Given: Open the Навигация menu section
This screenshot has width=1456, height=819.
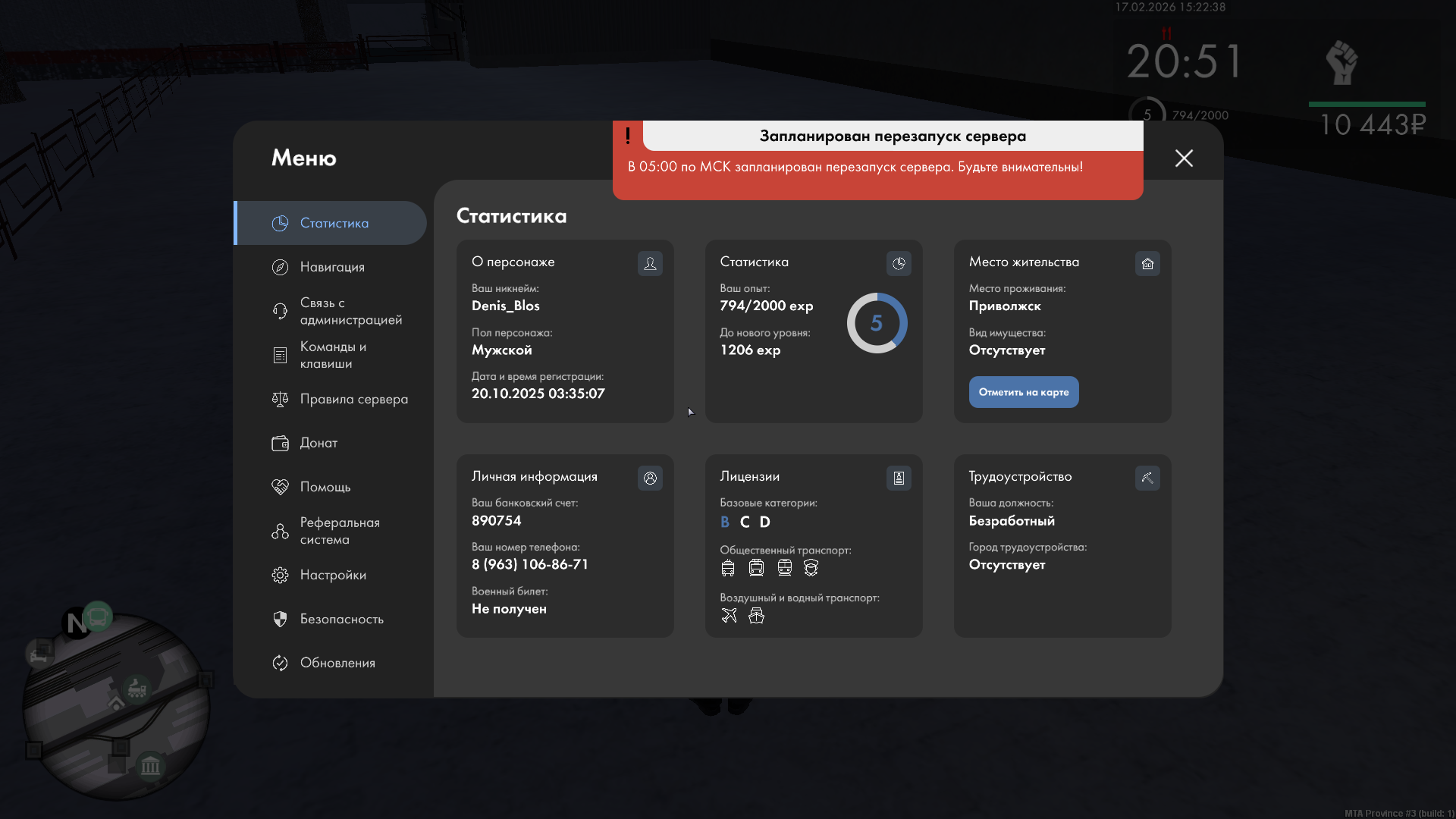Looking at the screenshot, I should pyautogui.click(x=331, y=267).
